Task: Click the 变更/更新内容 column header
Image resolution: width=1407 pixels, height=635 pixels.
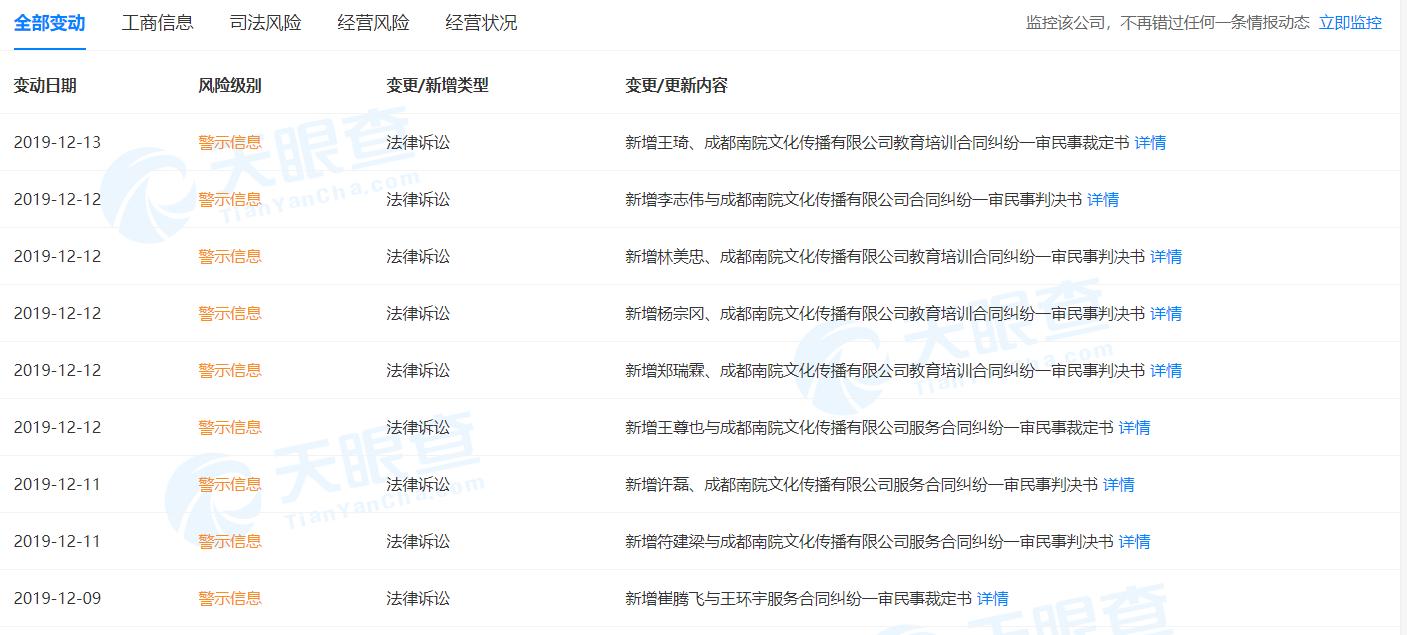Action: click(677, 86)
